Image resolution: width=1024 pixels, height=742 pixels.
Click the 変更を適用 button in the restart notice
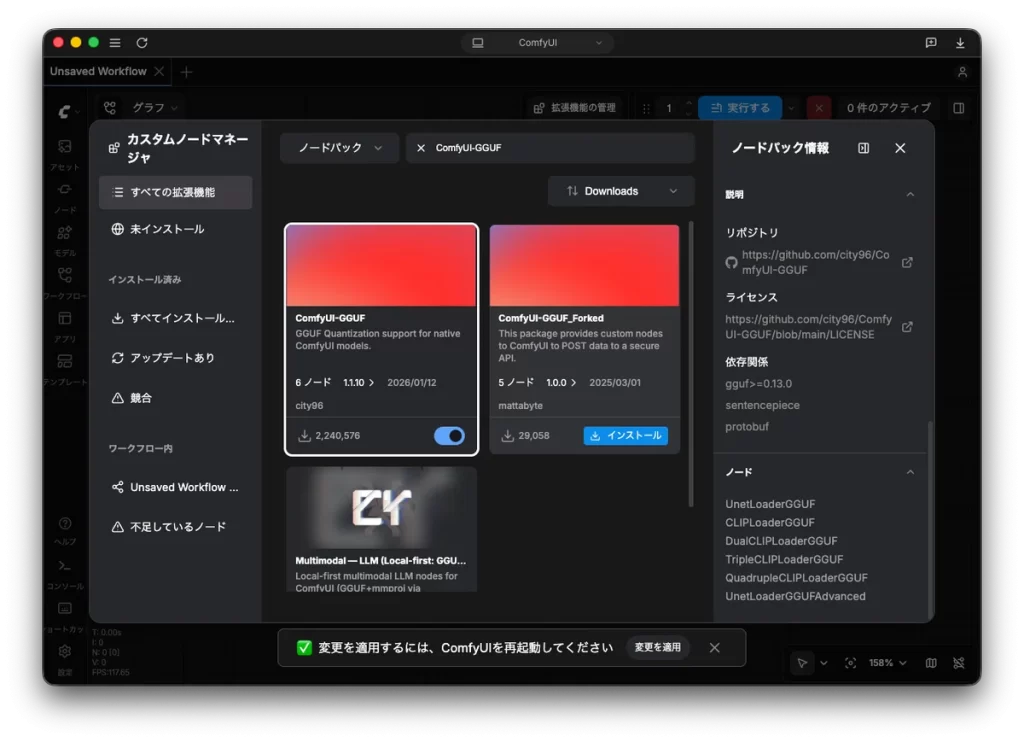[657, 647]
